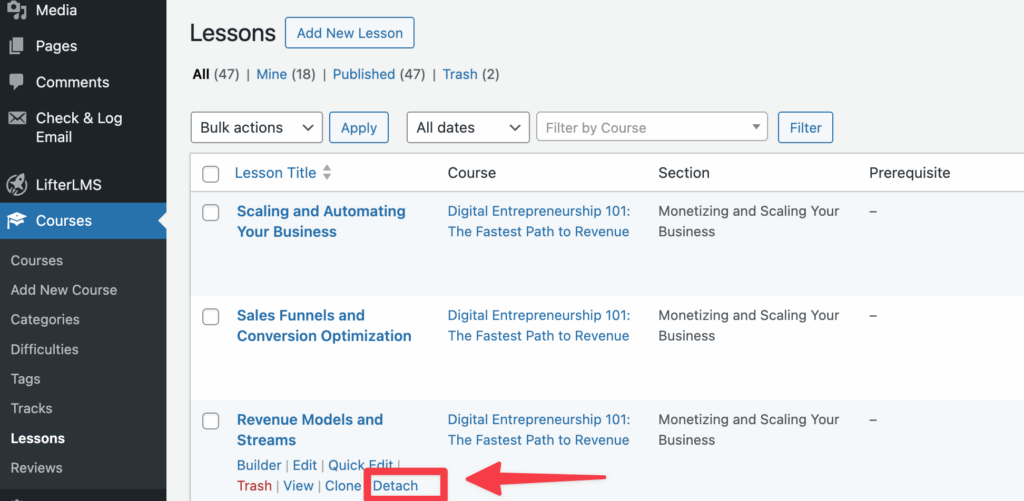This screenshot has height=501, width=1024.
Task: Click the Check & Log Email envelope icon
Action: pos(17,118)
